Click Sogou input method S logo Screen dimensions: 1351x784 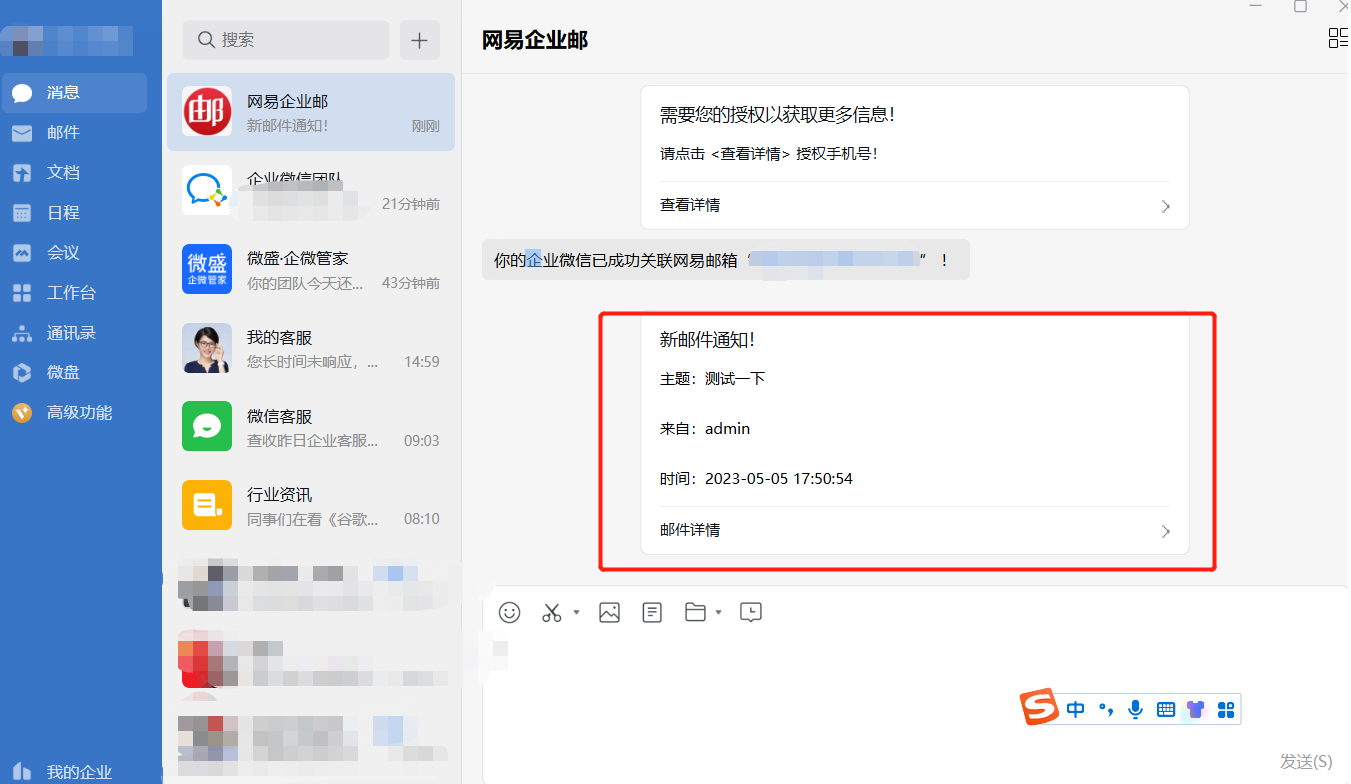coord(1039,707)
